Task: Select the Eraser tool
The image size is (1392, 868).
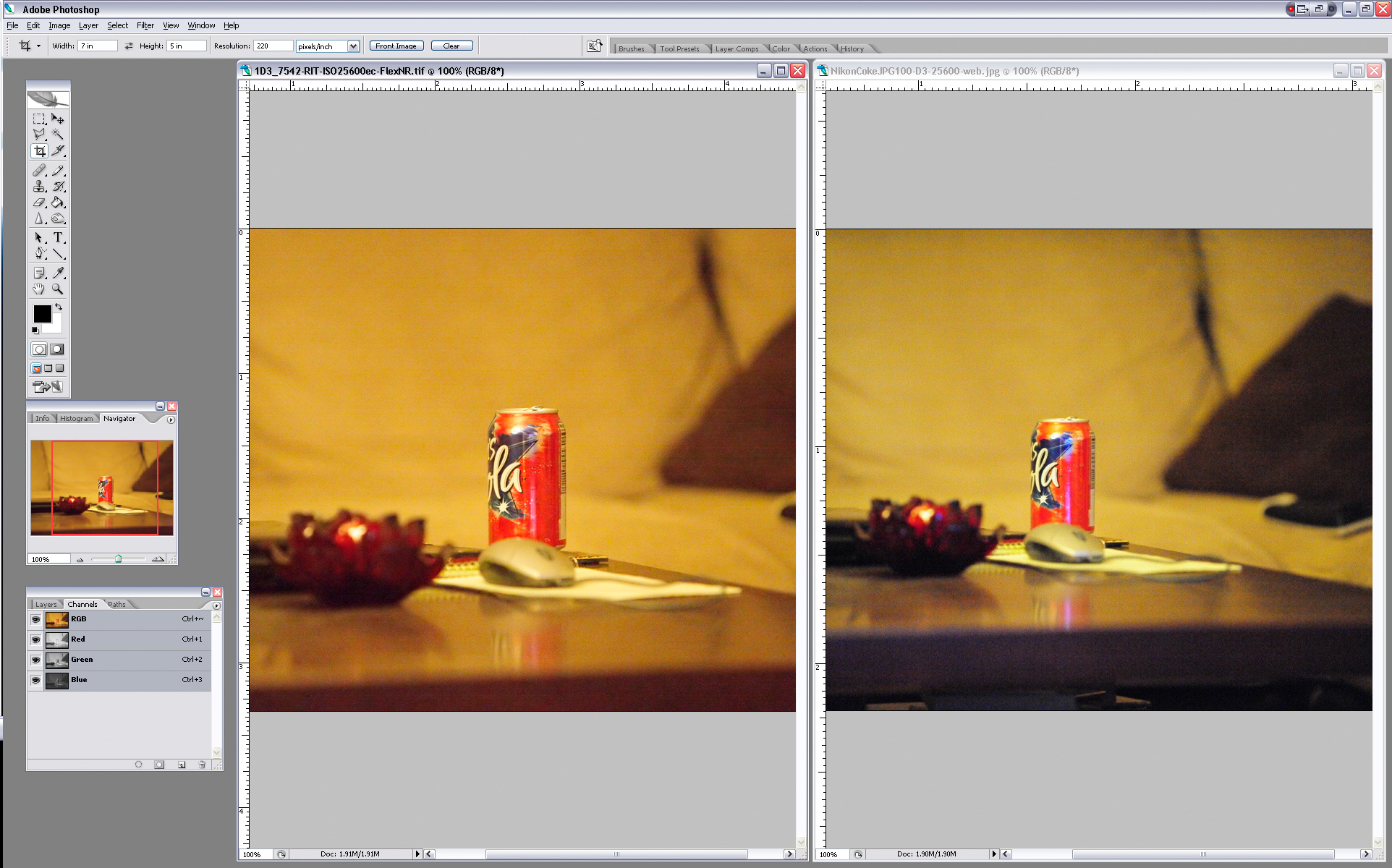Action: [x=39, y=202]
